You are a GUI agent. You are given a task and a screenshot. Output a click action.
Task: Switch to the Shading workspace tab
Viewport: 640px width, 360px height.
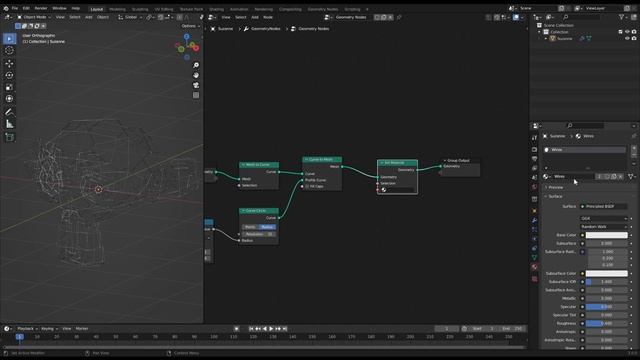[216, 9]
